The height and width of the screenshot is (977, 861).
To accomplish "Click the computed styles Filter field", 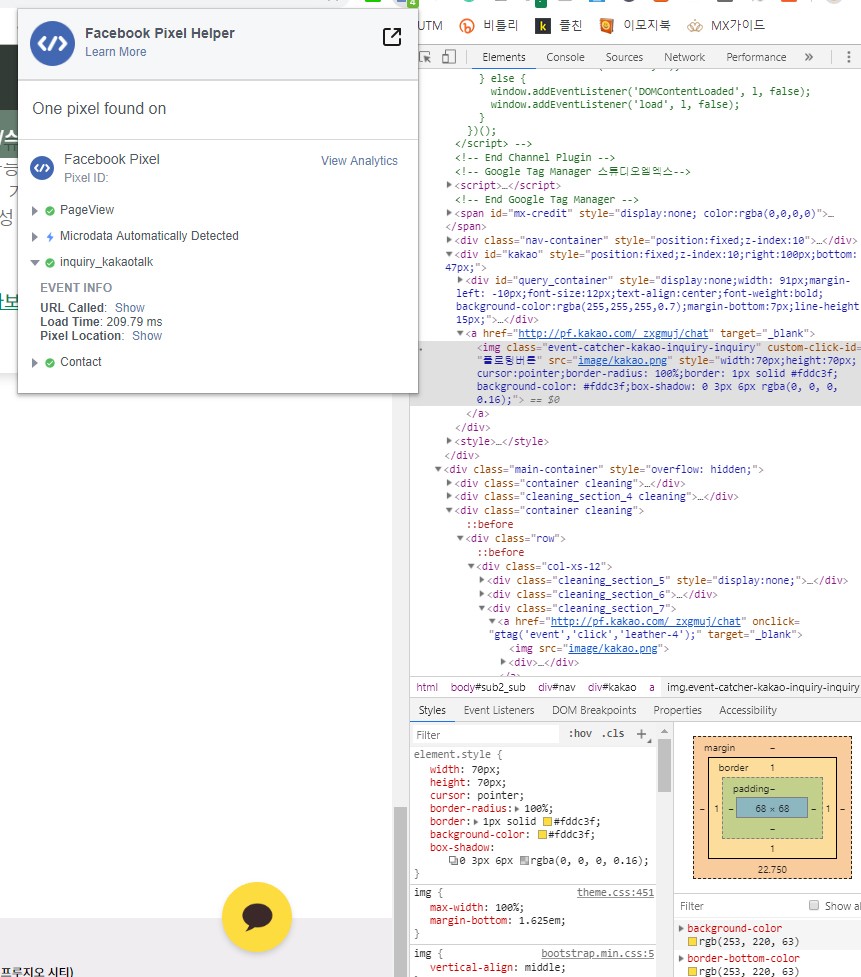I will coord(740,906).
